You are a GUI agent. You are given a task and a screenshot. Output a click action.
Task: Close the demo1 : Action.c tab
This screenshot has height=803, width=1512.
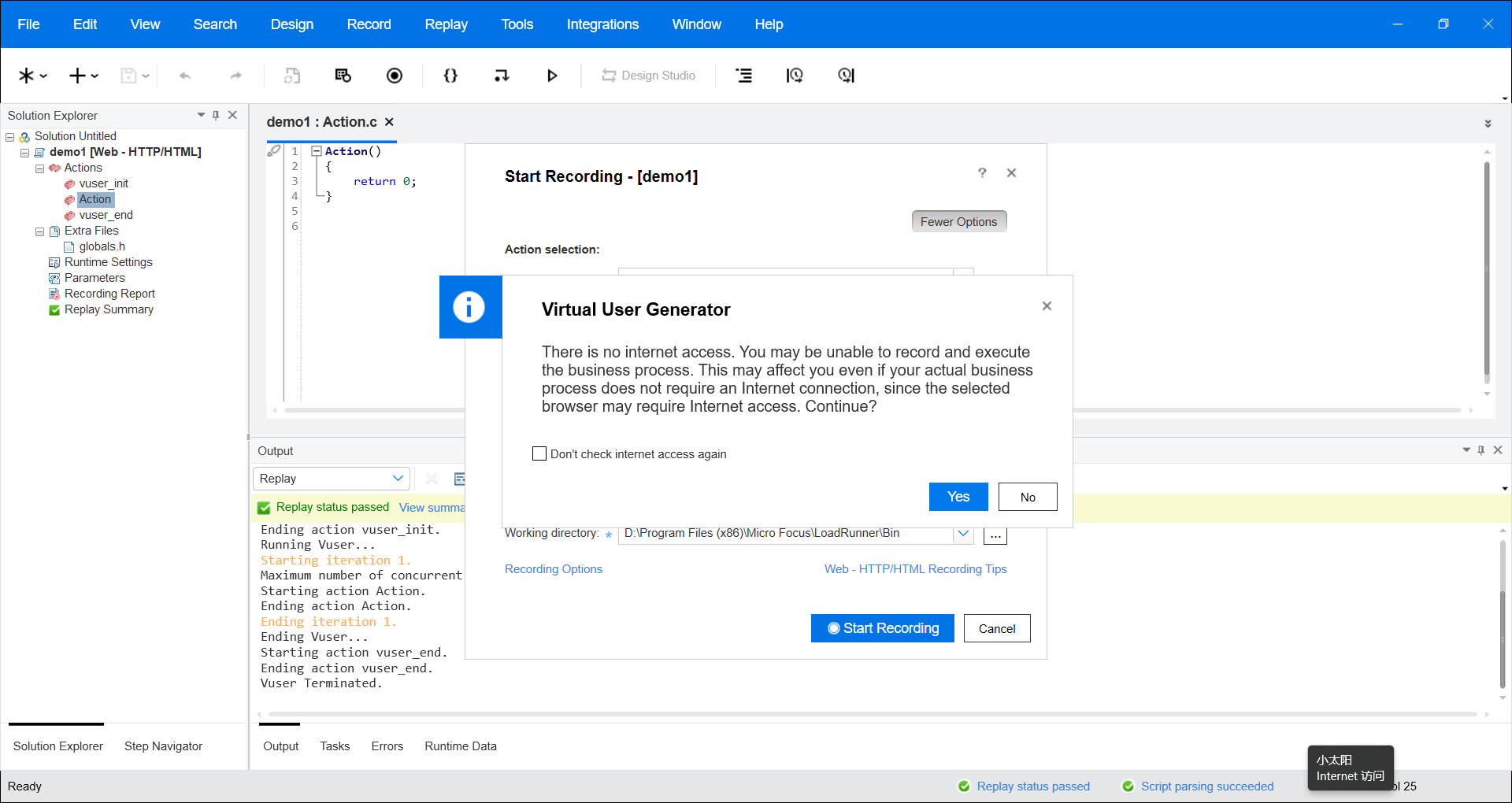(389, 122)
